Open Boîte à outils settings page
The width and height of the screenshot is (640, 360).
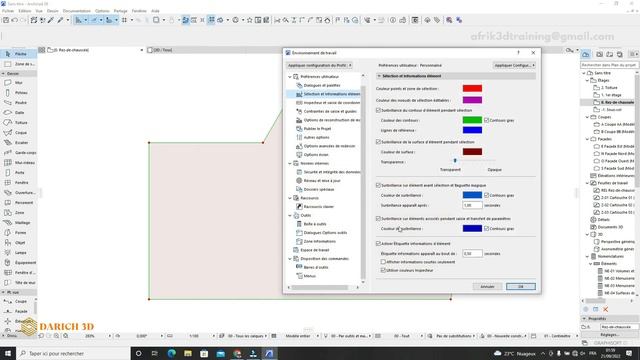pos(311,224)
